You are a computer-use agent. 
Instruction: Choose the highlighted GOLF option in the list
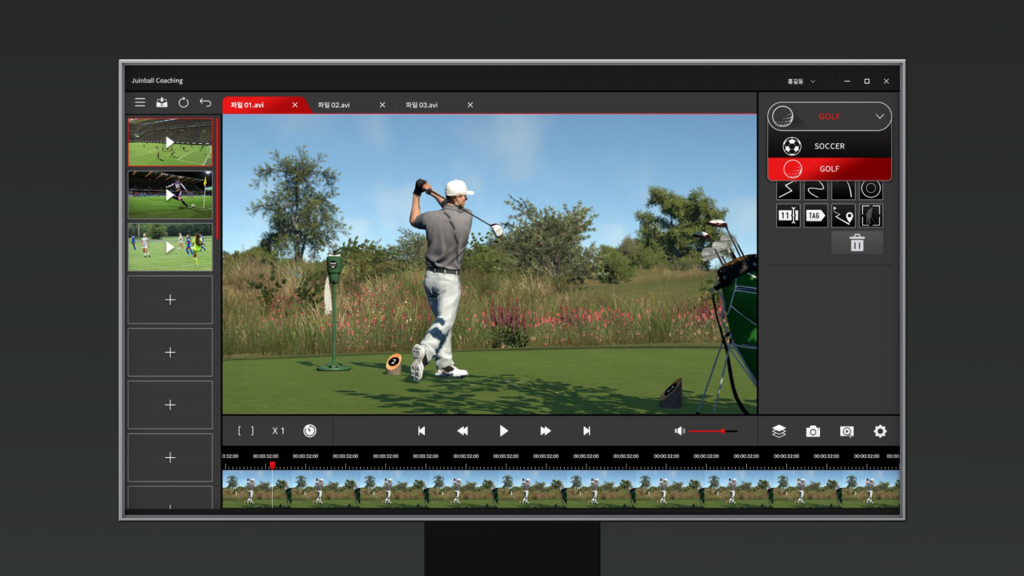pyautogui.click(x=829, y=168)
